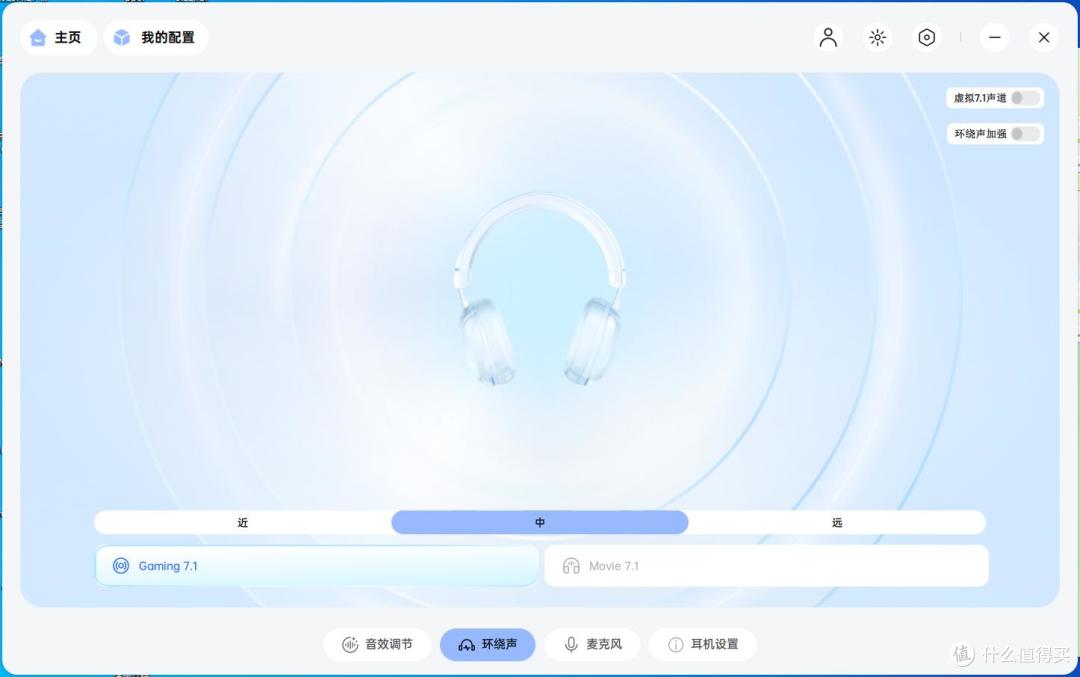Click the headphone image in center
This screenshot has width=1080, height=677.
540,289
